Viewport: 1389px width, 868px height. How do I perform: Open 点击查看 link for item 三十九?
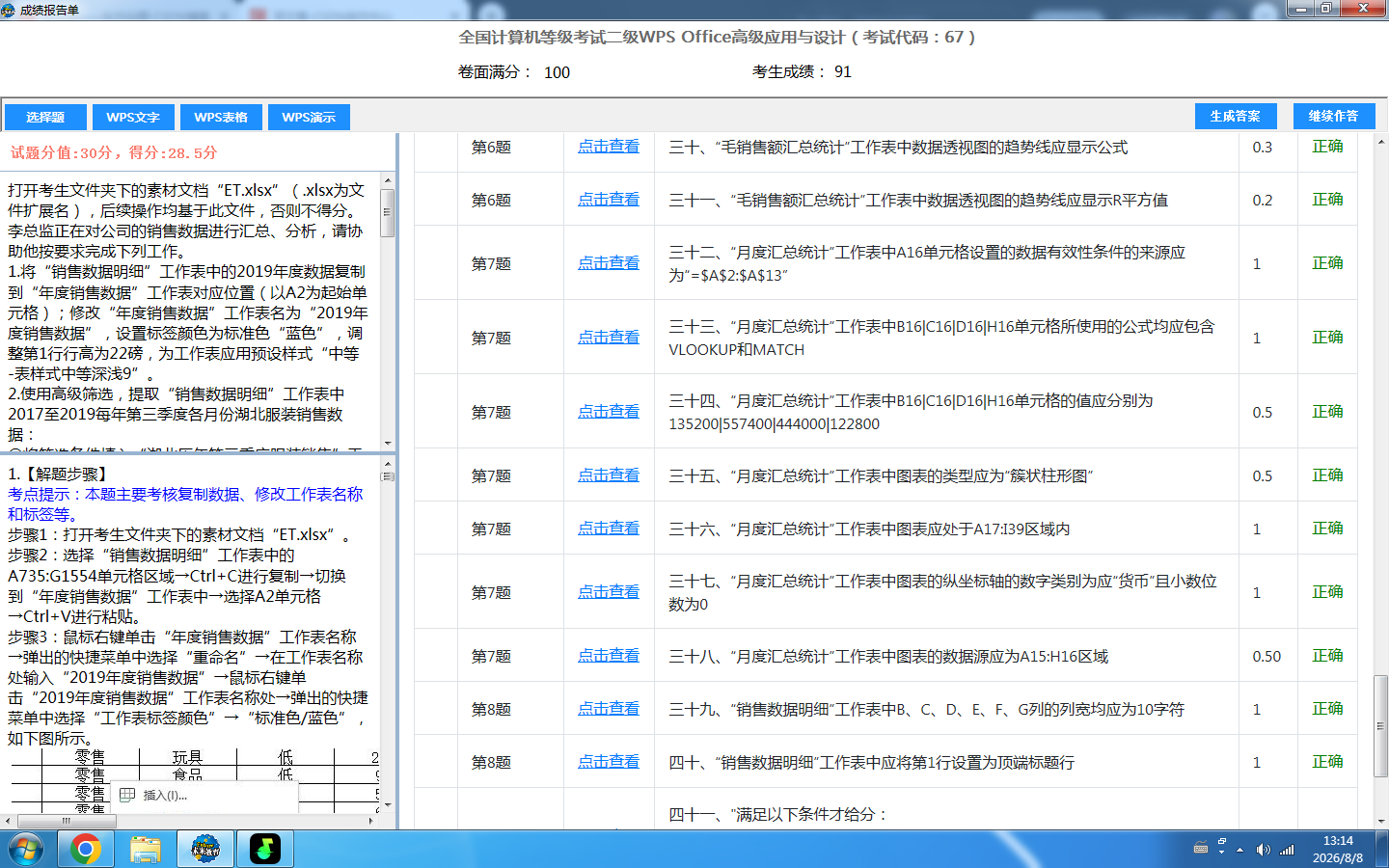click(609, 709)
